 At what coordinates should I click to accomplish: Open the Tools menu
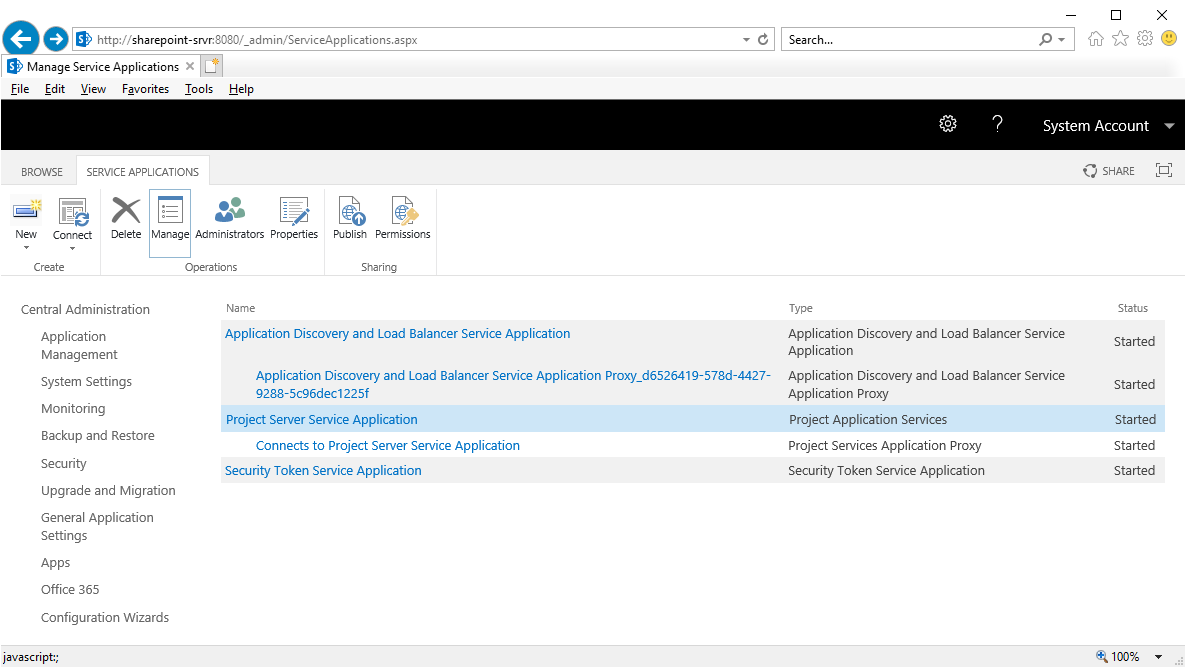199,89
